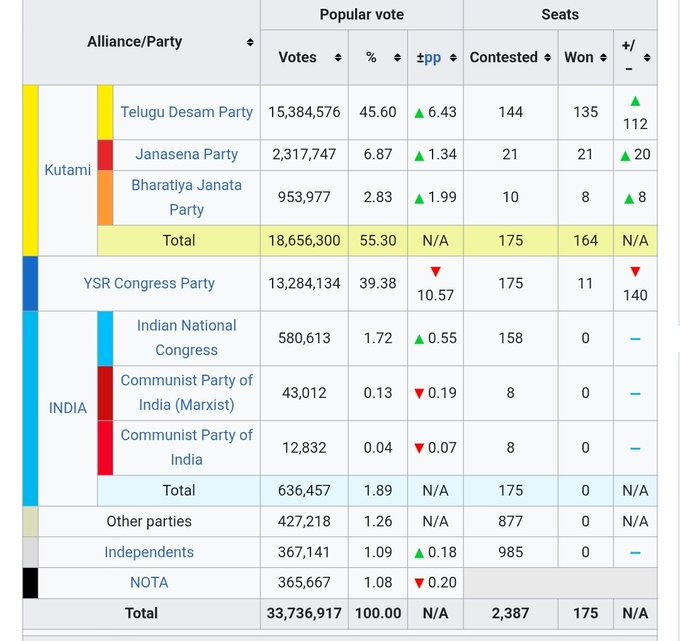Select Congress contested seats 158
Image resolution: width=680 pixels, height=641 pixels.
(x=510, y=338)
